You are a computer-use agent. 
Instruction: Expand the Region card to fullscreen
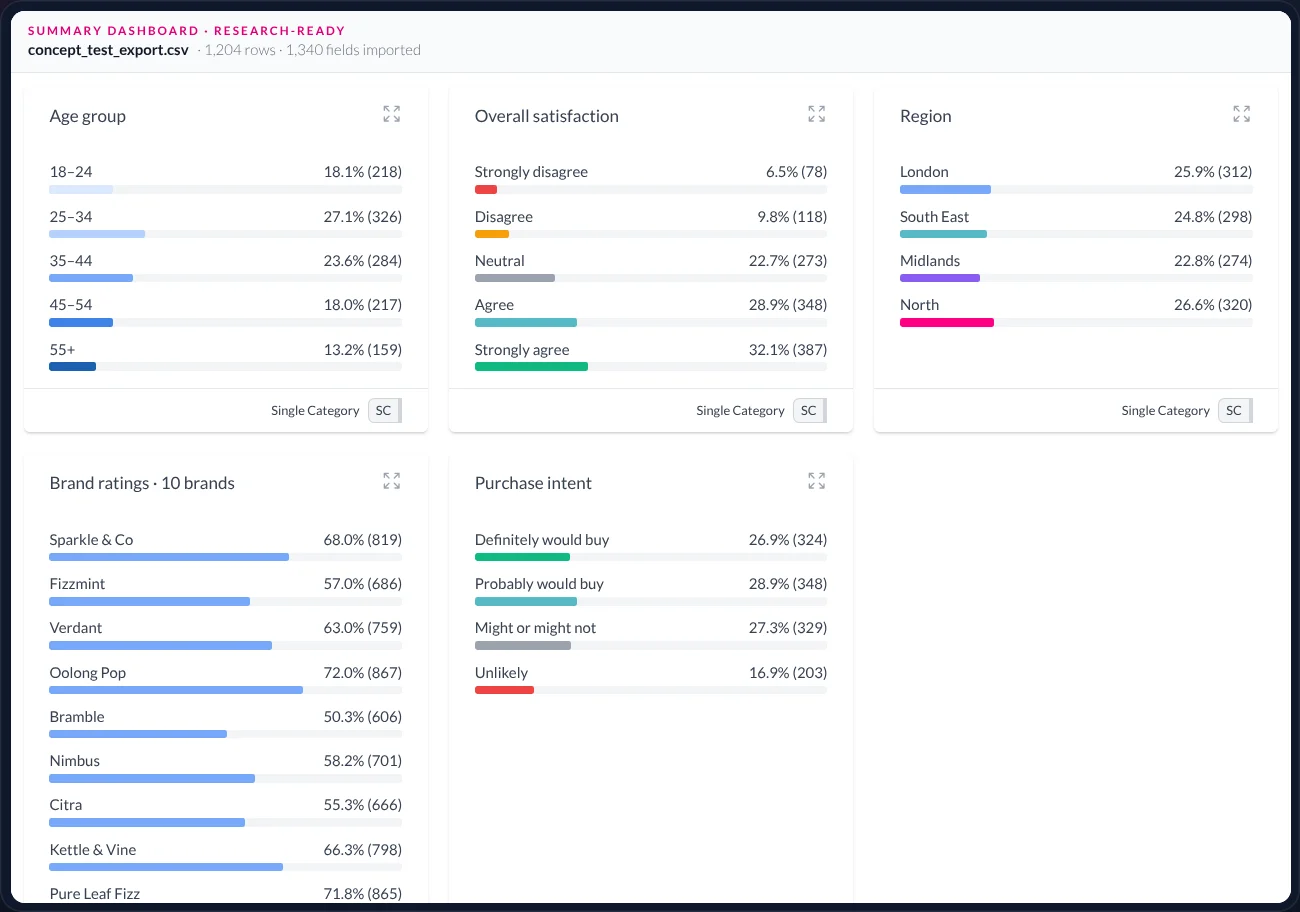click(1242, 114)
